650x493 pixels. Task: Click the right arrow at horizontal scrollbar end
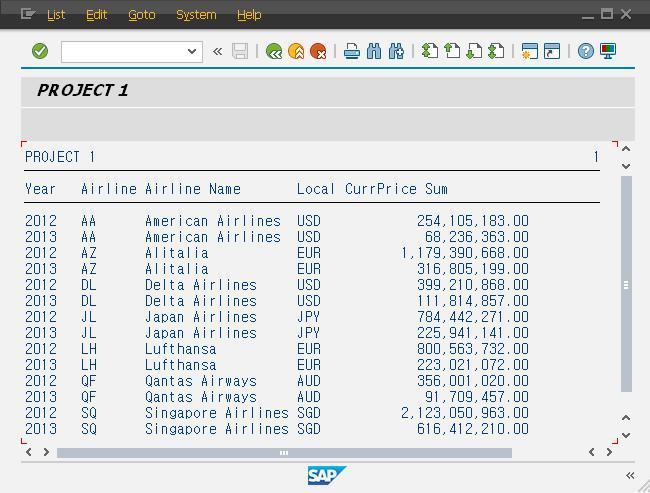coord(609,452)
